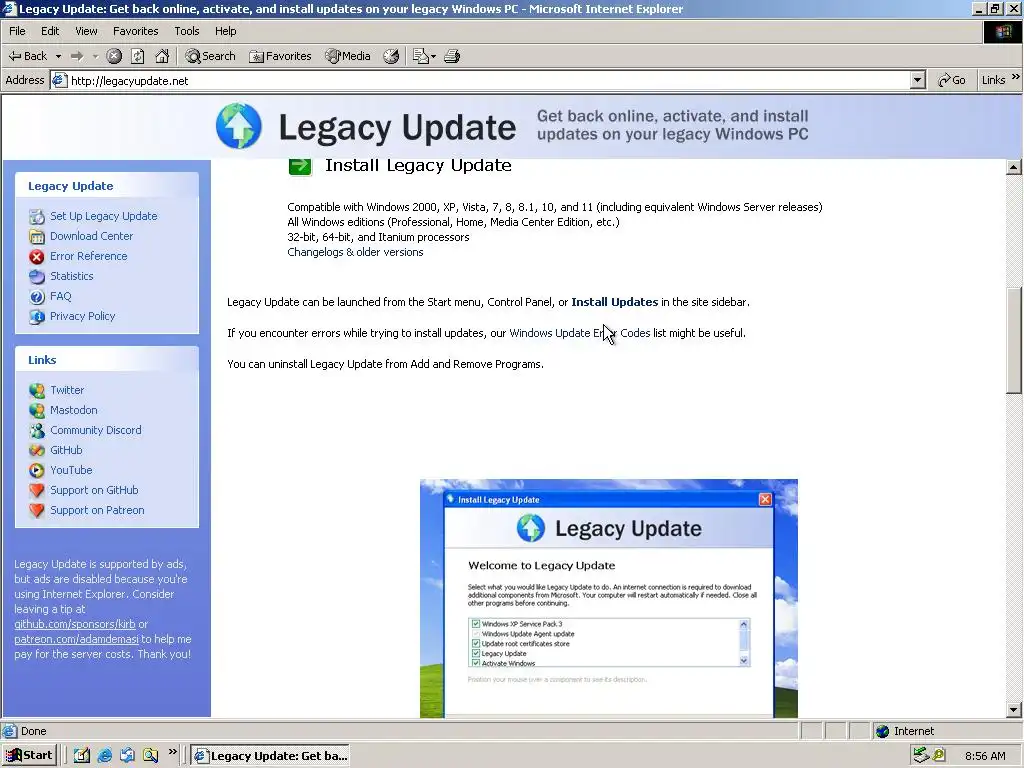
Task: Launch Internet Explorer quick launch icon
Action: (104, 756)
